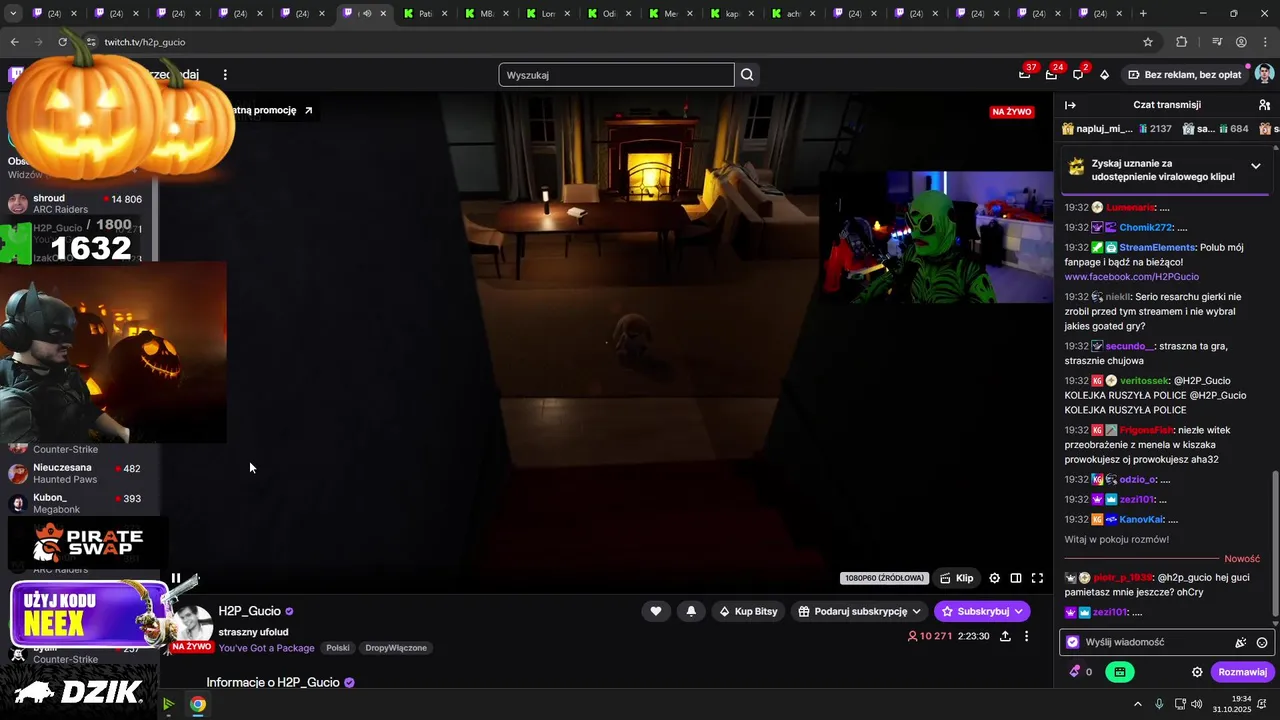
Task: Click the channel points balance icon
Action: click(1075, 672)
